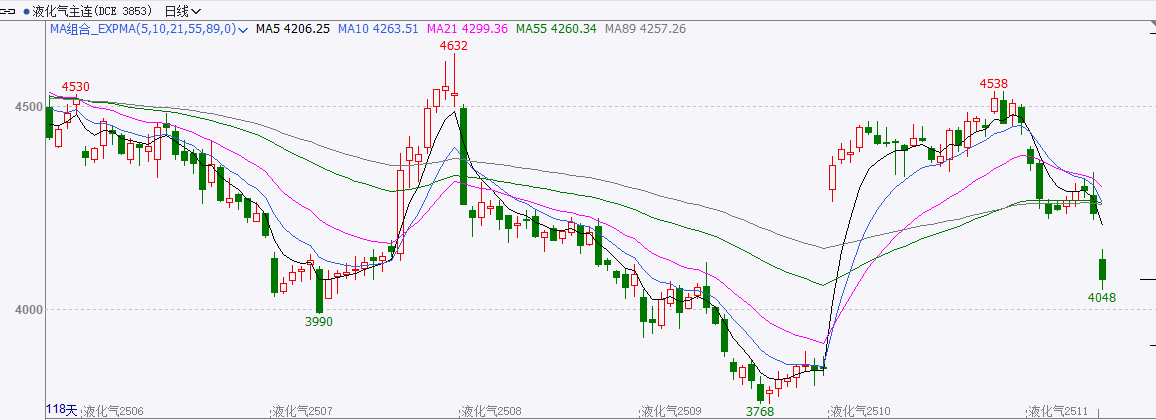The width and height of the screenshot is (1156, 420).
Task: Click the 液化气2508 timeline marker
Action: [x=490, y=411]
